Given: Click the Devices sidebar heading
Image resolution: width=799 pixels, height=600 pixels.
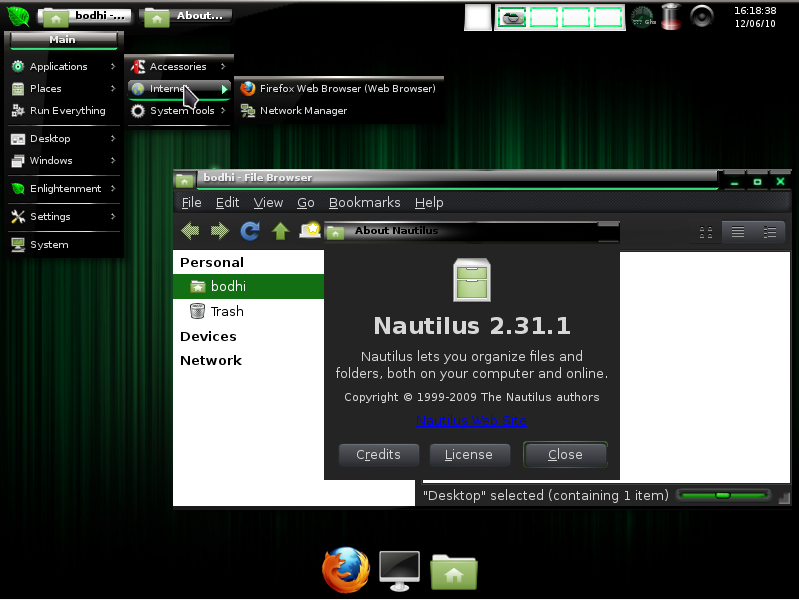Looking at the screenshot, I should coord(208,336).
